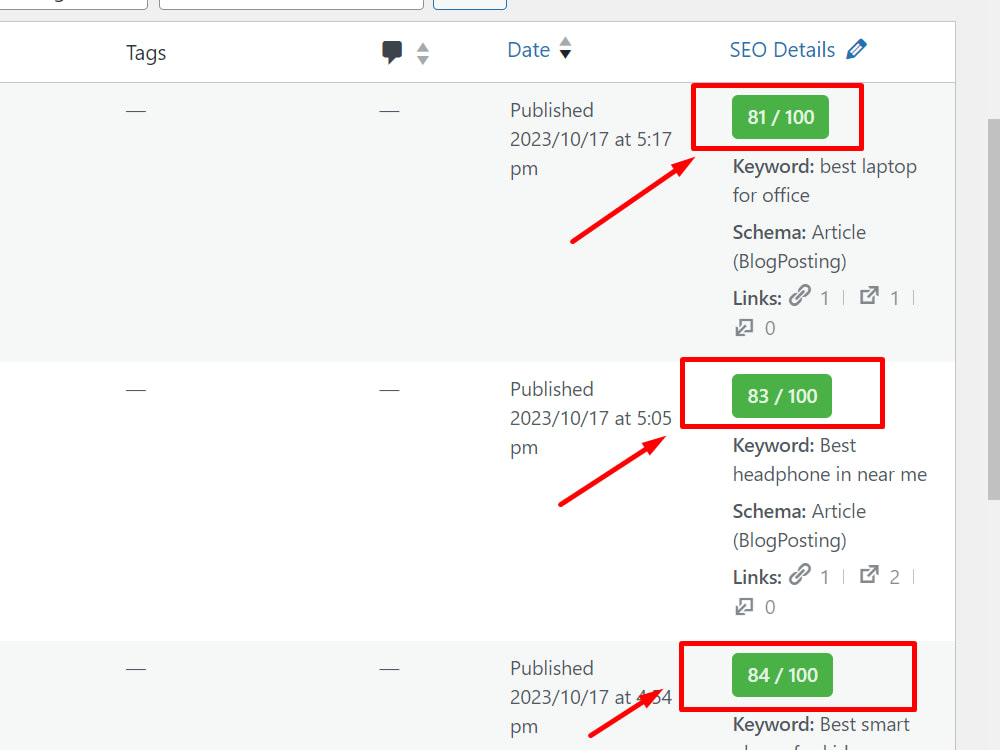Viewport: 1000px width, 750px height.
Task: Click the pencil edit icon beside SEO Details
Action: [857, 49]
